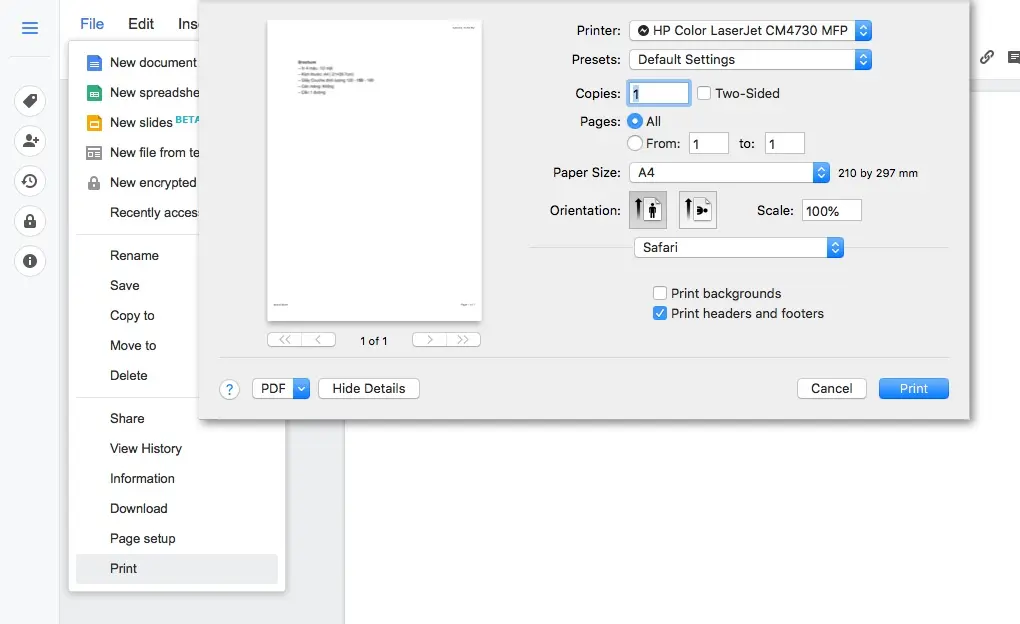Click into the Scale percentage field
Viewport: 1020px width, 624px height.
click(x=830, y=211)
